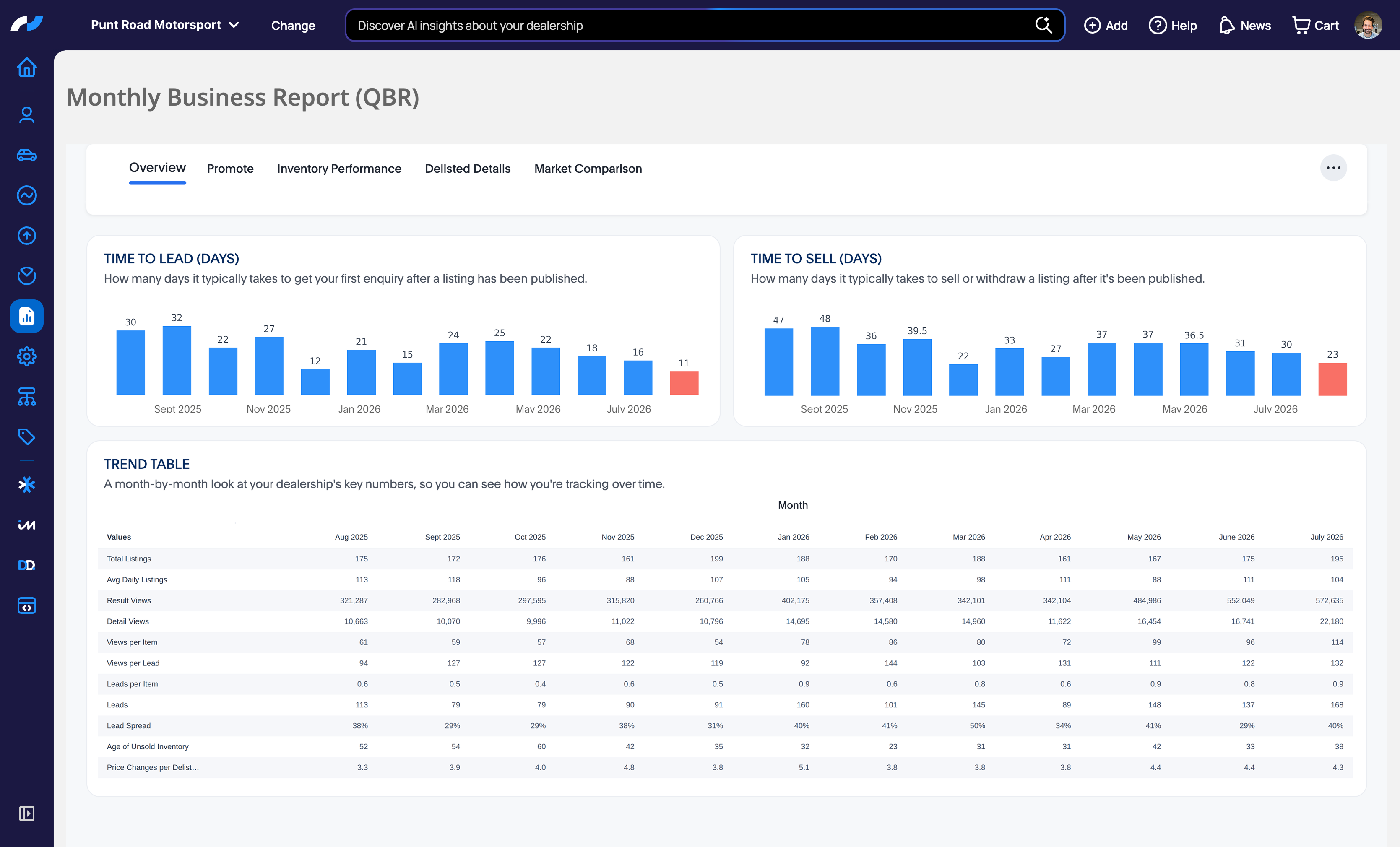Click the asterisk star sidebar icon
This screenshot has height=847, width=1400.
(x=27, y=485)
